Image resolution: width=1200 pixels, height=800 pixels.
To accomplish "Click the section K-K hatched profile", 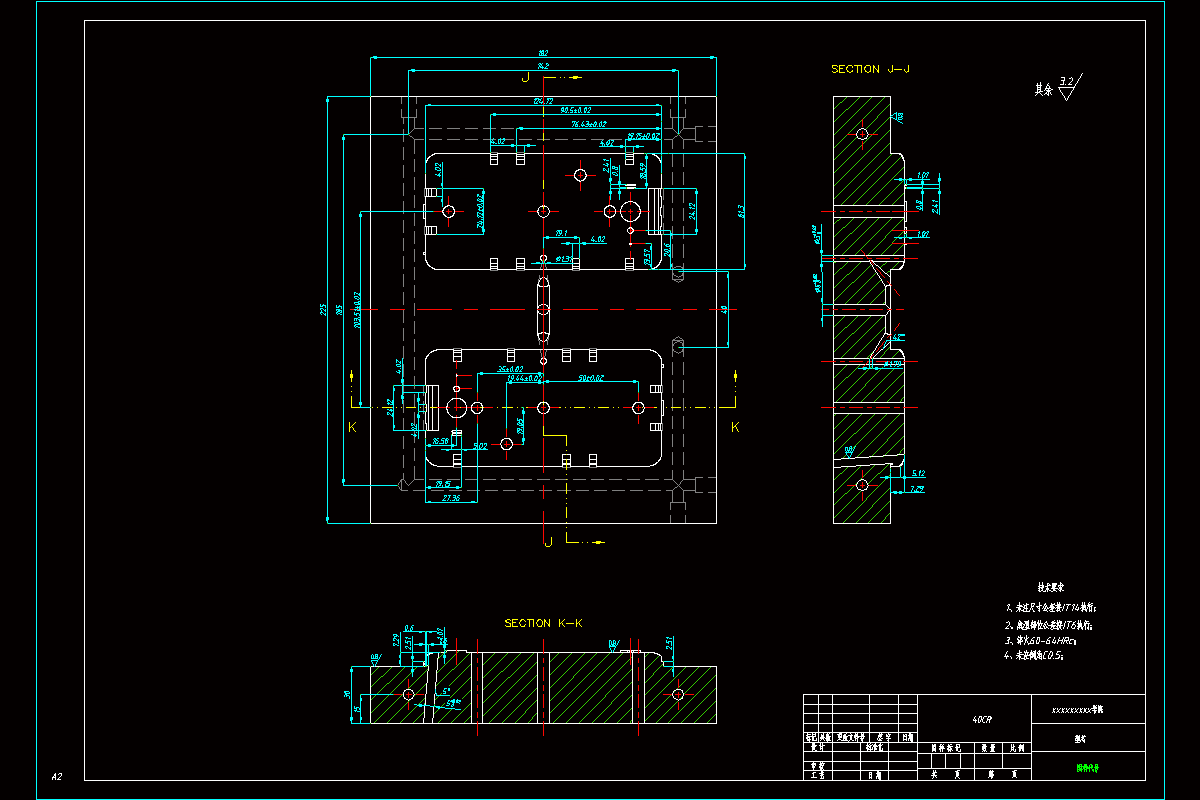I will (x=543, y=686).
